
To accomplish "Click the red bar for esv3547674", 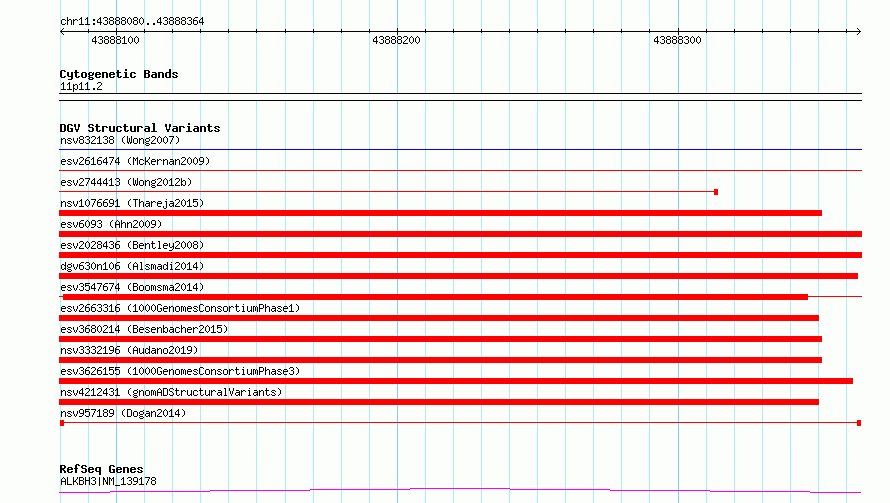I will pyautogui.click(x=435, y=297).
